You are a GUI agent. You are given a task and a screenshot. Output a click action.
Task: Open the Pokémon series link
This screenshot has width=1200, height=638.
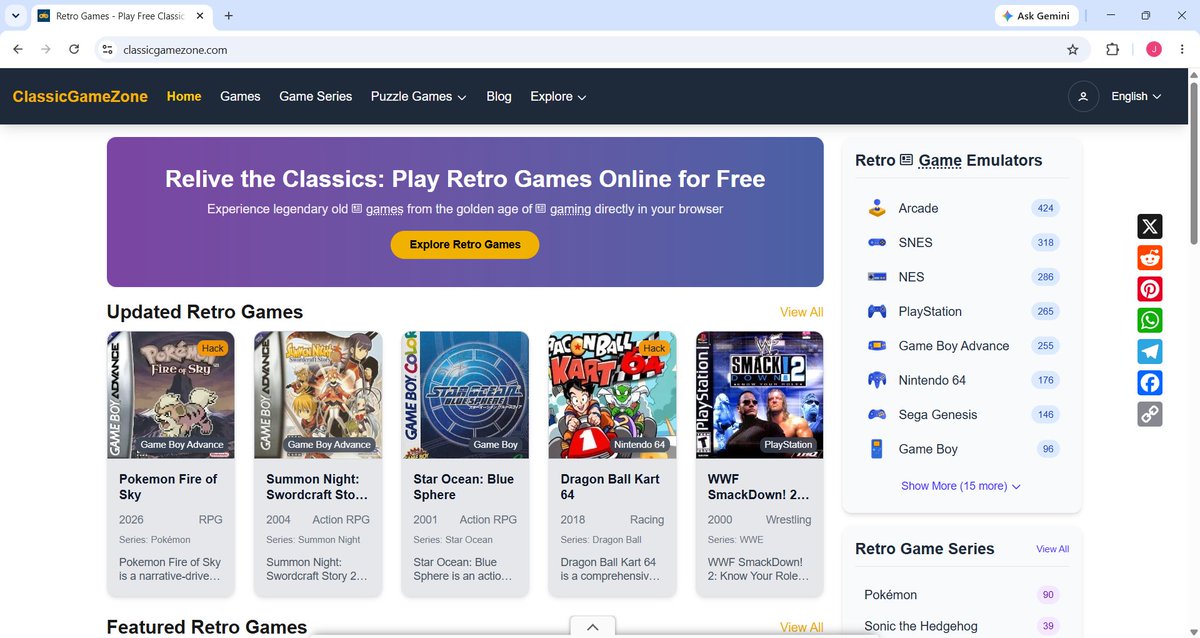tap(890, 595)
